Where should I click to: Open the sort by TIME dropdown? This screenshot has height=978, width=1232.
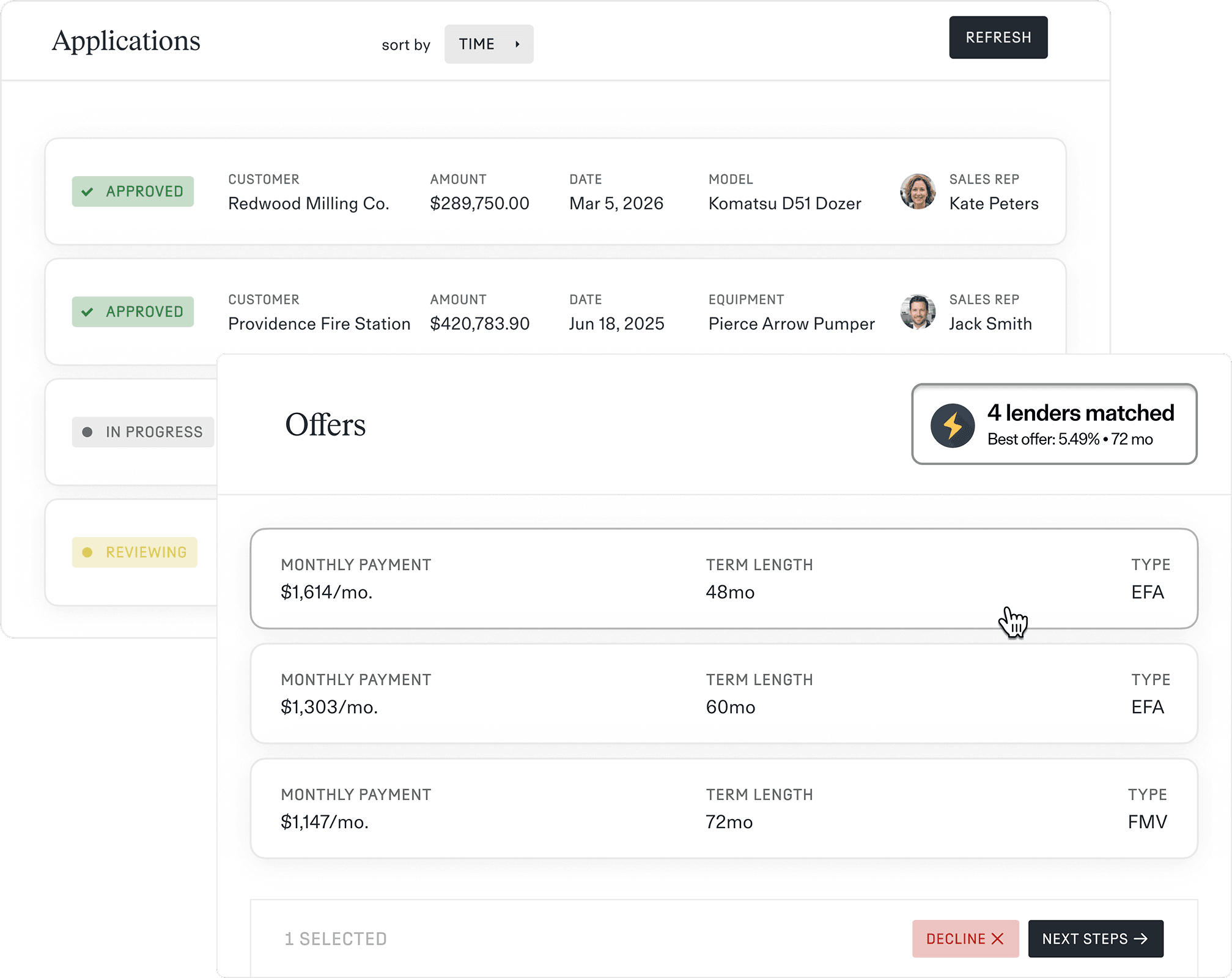(489, 44)
